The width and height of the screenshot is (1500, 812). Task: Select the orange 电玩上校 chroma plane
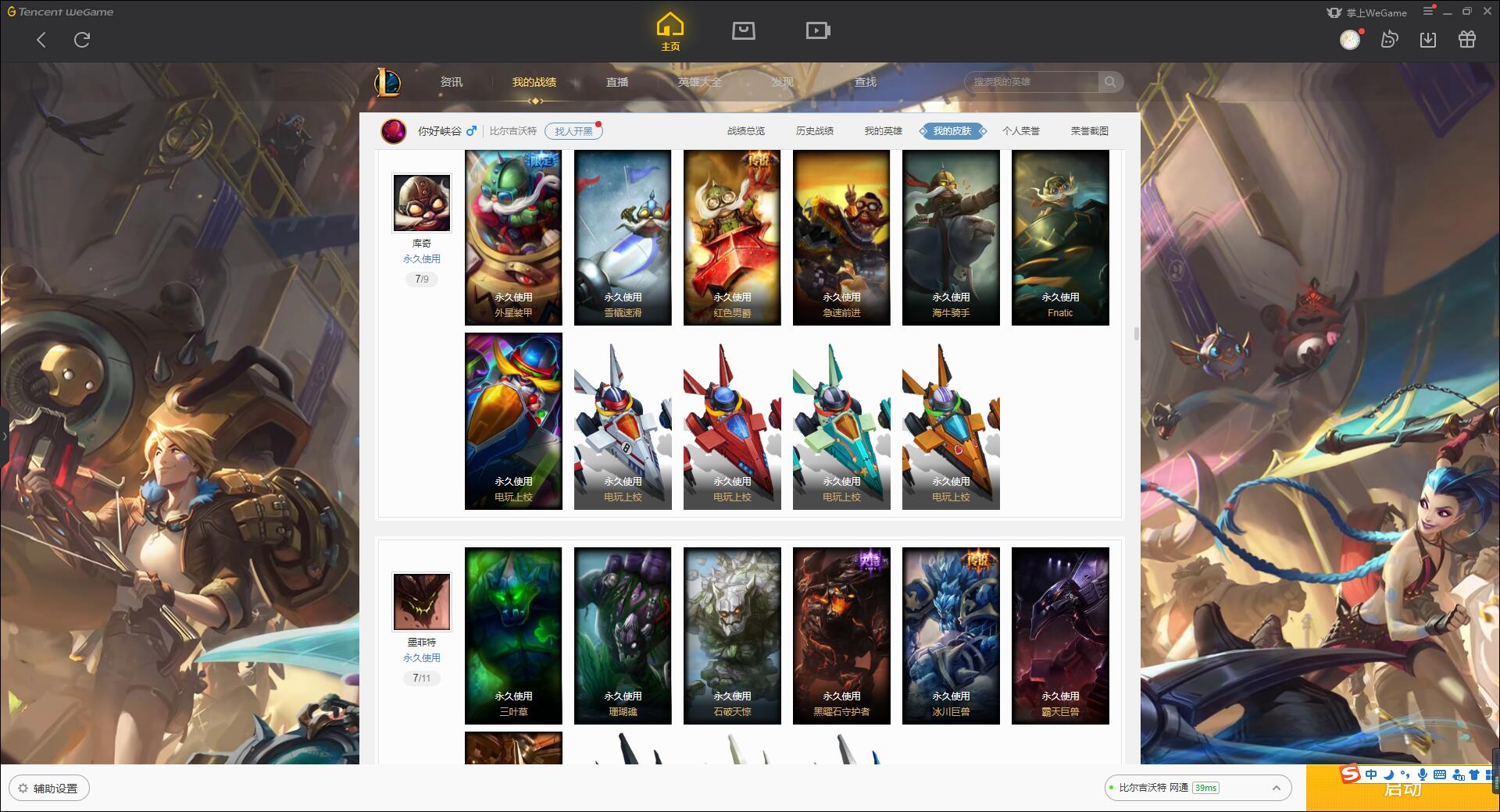(x=951, y=422)
